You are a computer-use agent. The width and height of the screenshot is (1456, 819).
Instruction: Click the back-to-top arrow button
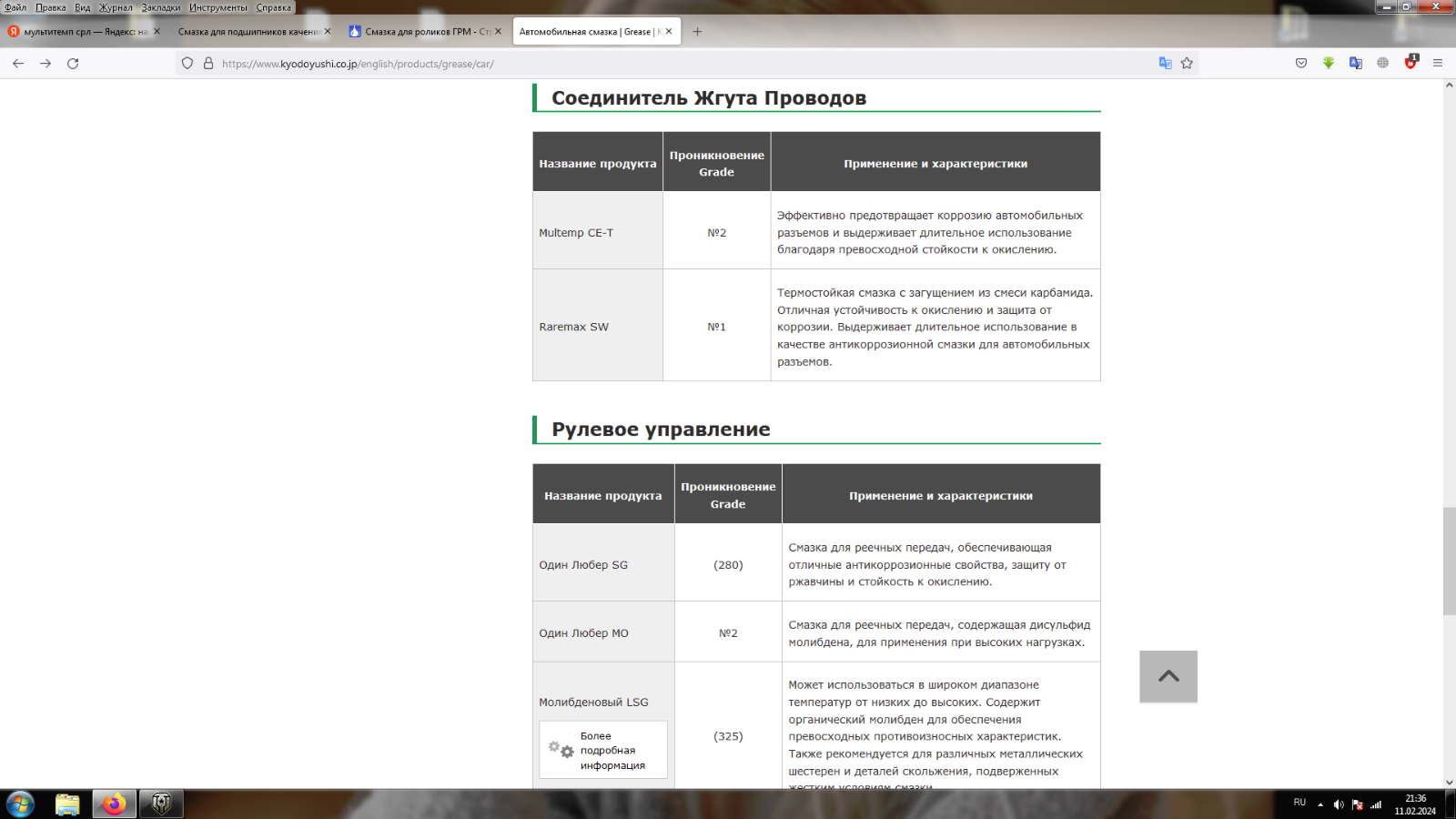point(1168,676)
